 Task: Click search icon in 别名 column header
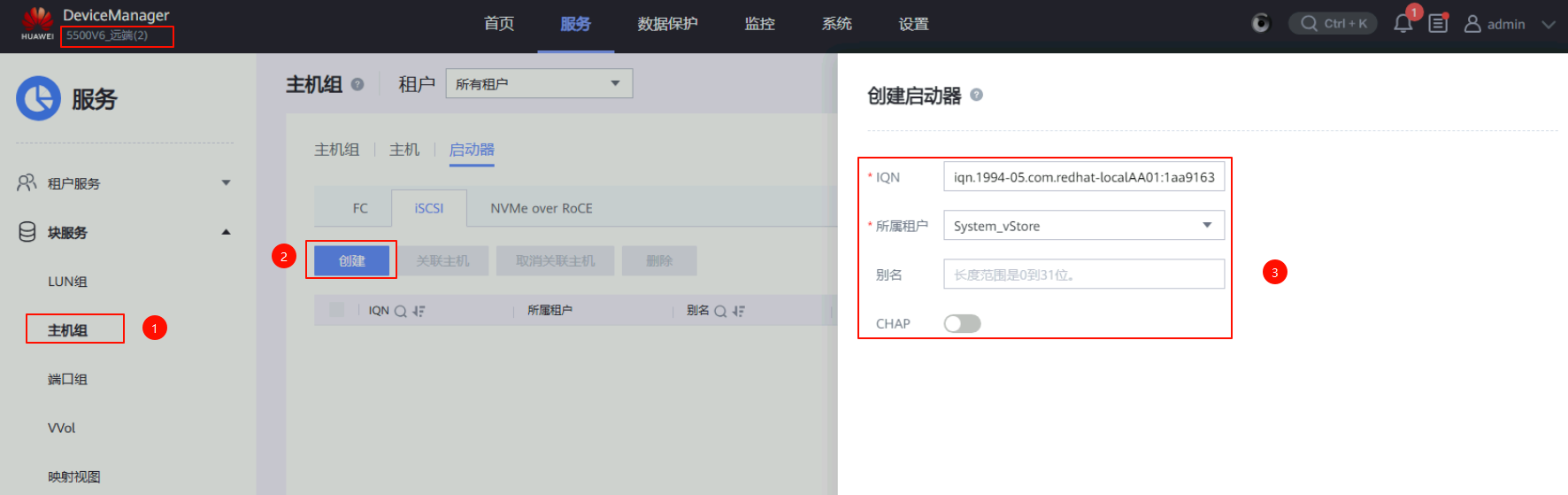pos(720,311)
